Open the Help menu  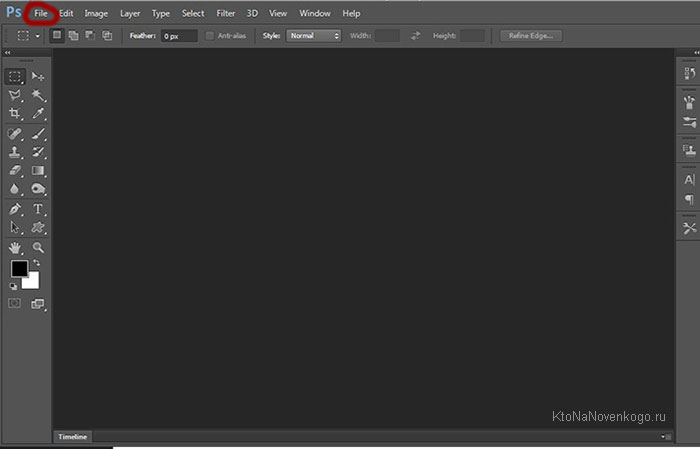(351, 13)
